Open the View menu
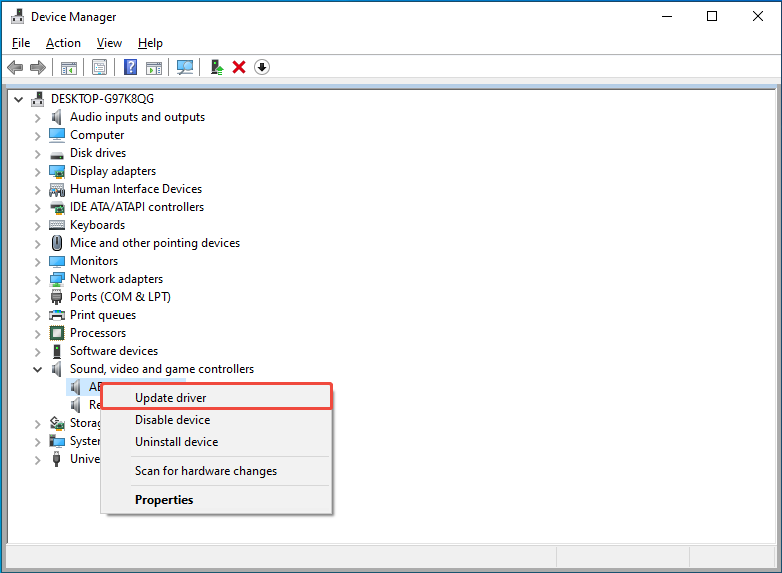Screen dimensions: 782x573 point(109,43)
